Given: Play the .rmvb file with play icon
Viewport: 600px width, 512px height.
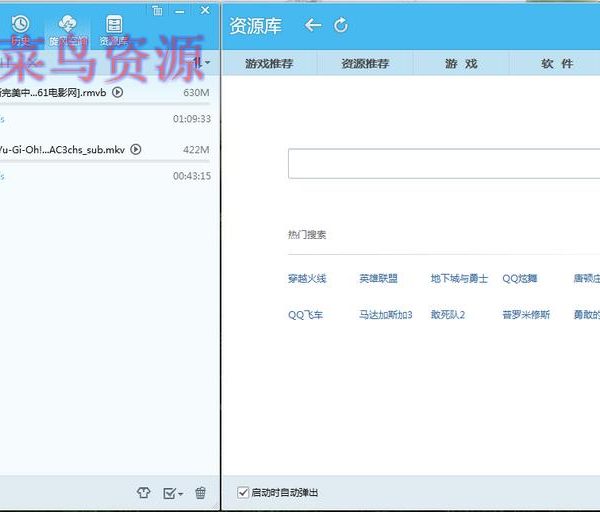Looking at the screenshot, I should [x=118, y=93].
